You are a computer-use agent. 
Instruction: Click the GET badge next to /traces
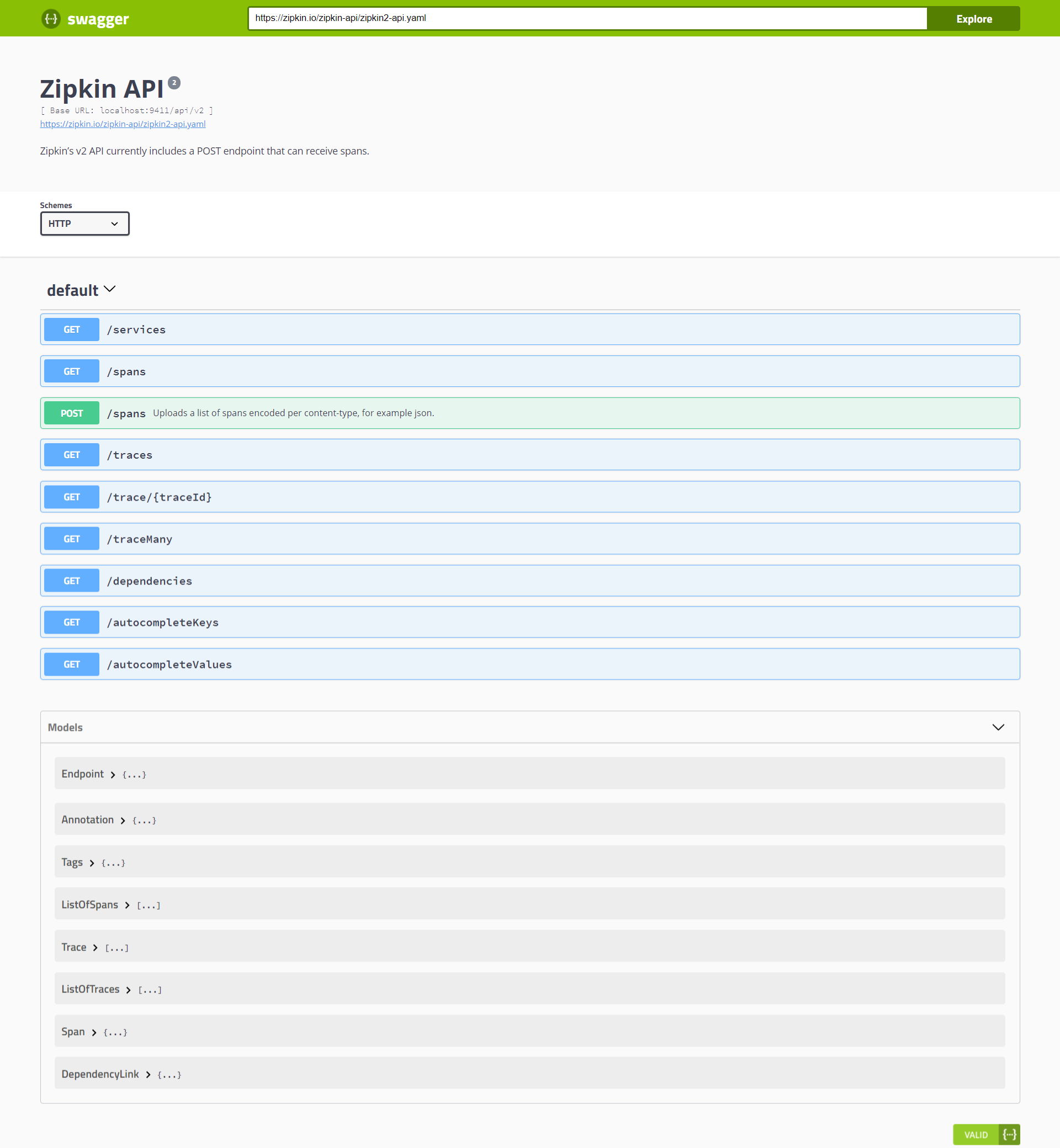click(x=71, y=454)
